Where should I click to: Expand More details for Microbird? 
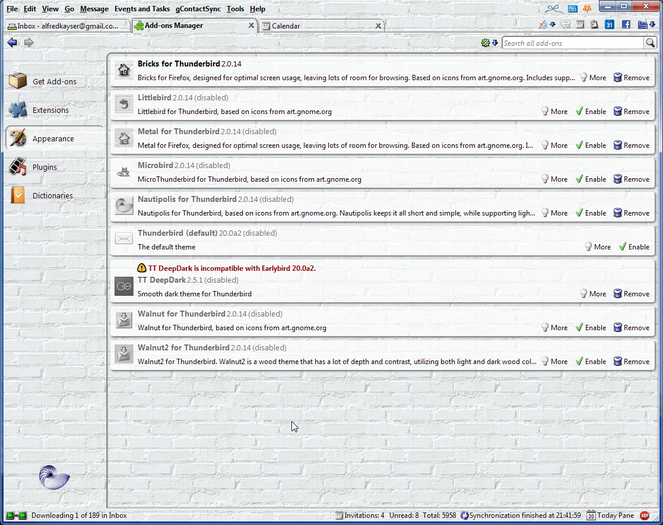coord(554,179)
